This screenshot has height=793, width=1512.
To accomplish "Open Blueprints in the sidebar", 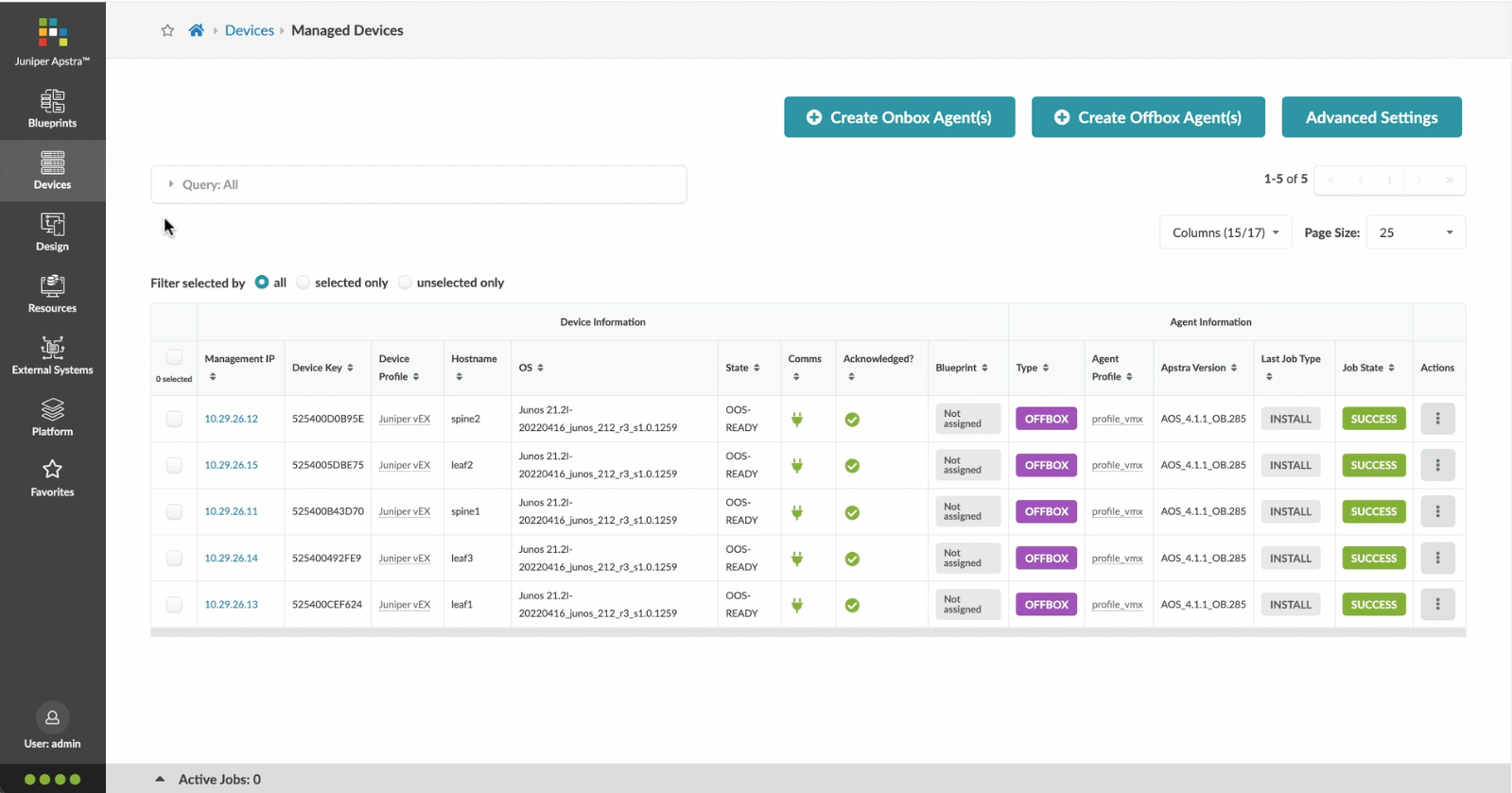I will point(52,109).
